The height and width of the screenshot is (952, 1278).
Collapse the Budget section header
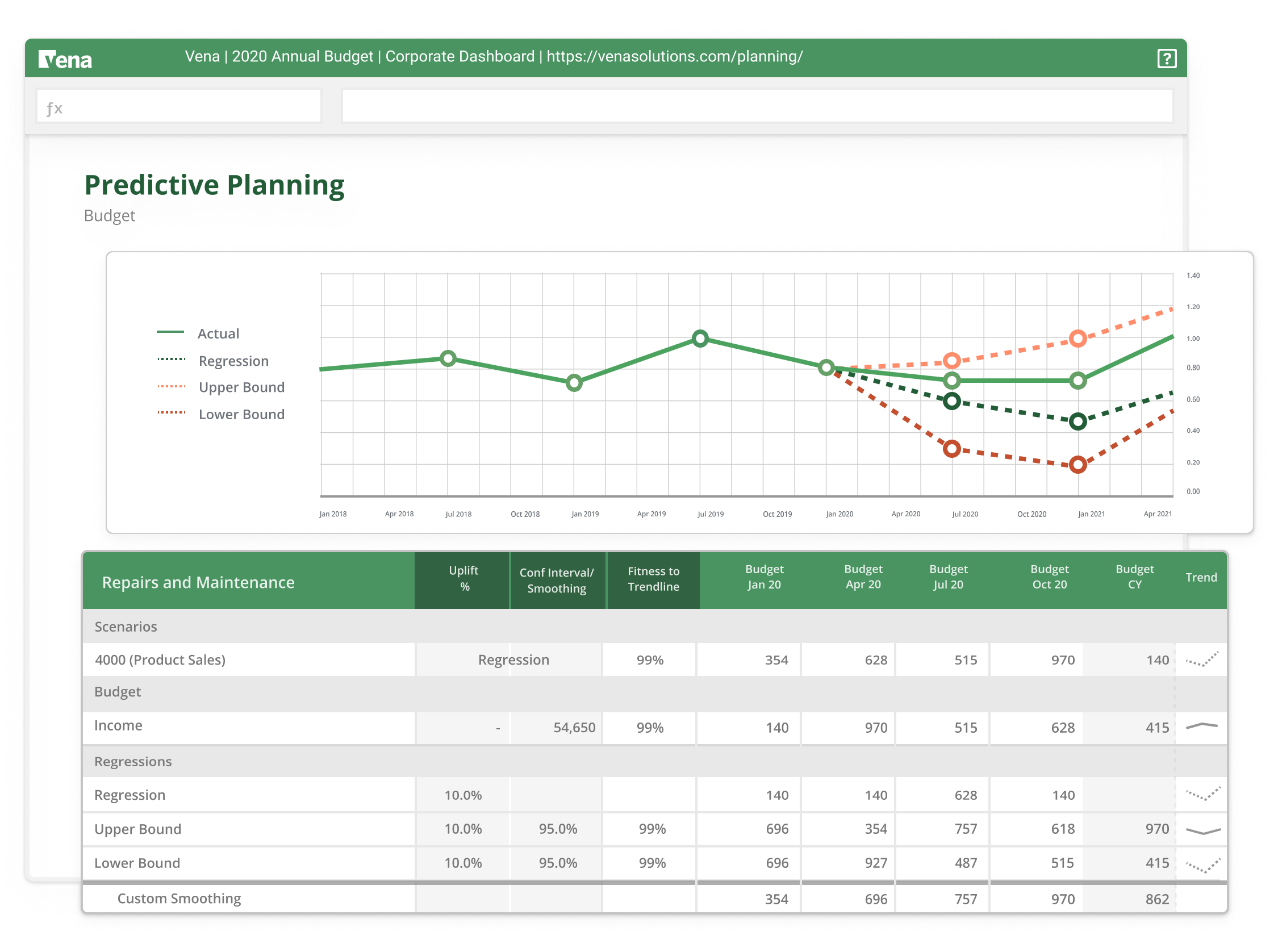click(x=118, y=691)
